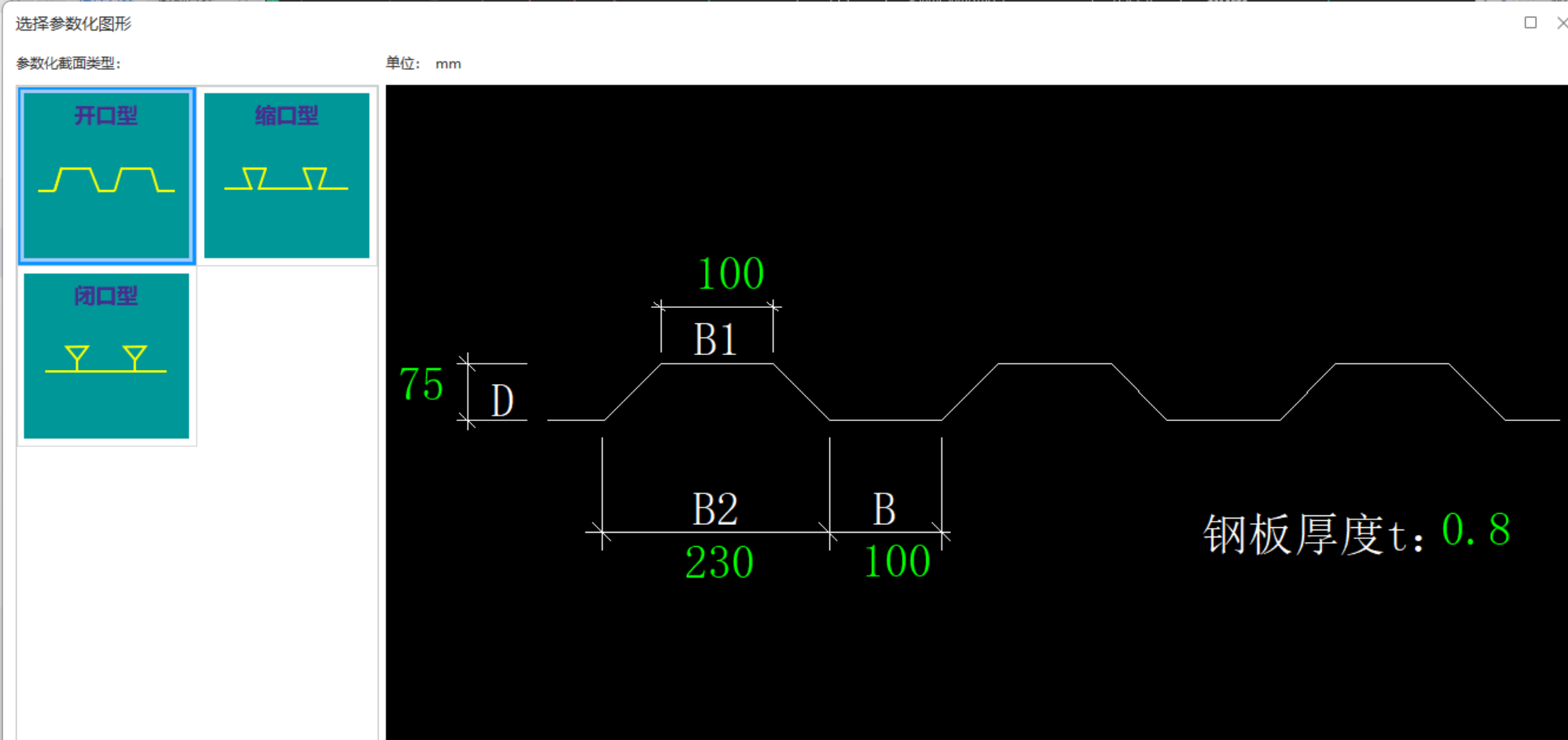The width and height of the screenshot is (1568, 740).
Task: Edit the steel plate thickness value 0.8
Action: [x=1476, y=529]
